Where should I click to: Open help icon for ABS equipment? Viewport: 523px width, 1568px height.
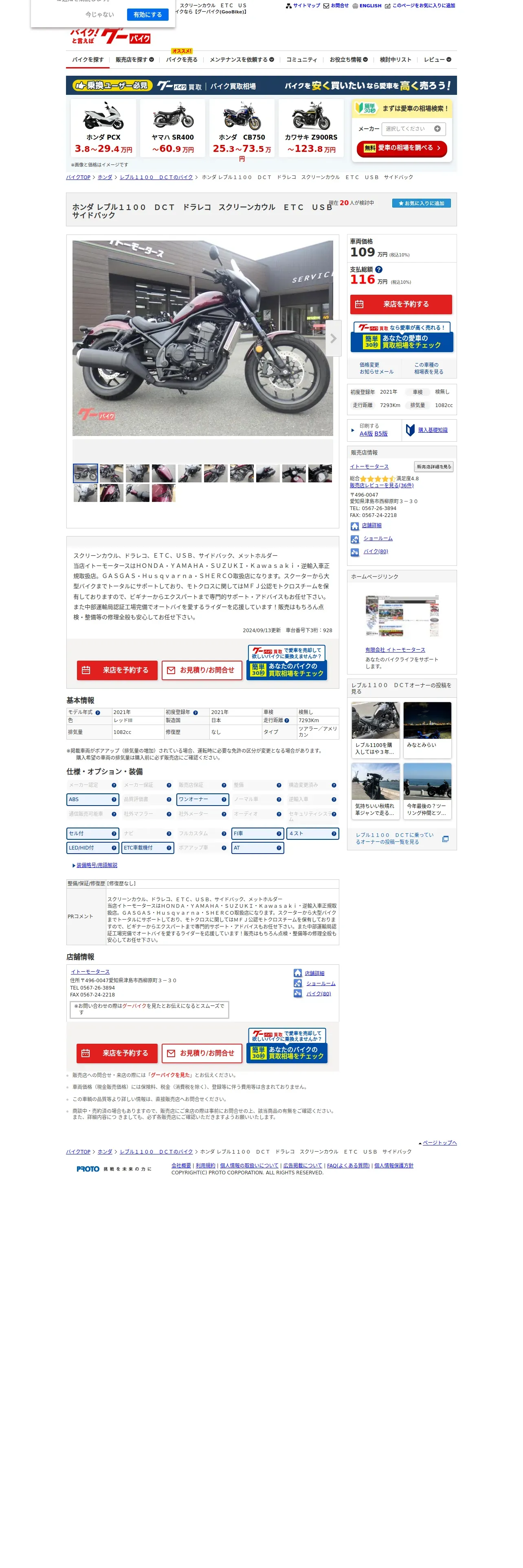(114, 799)
